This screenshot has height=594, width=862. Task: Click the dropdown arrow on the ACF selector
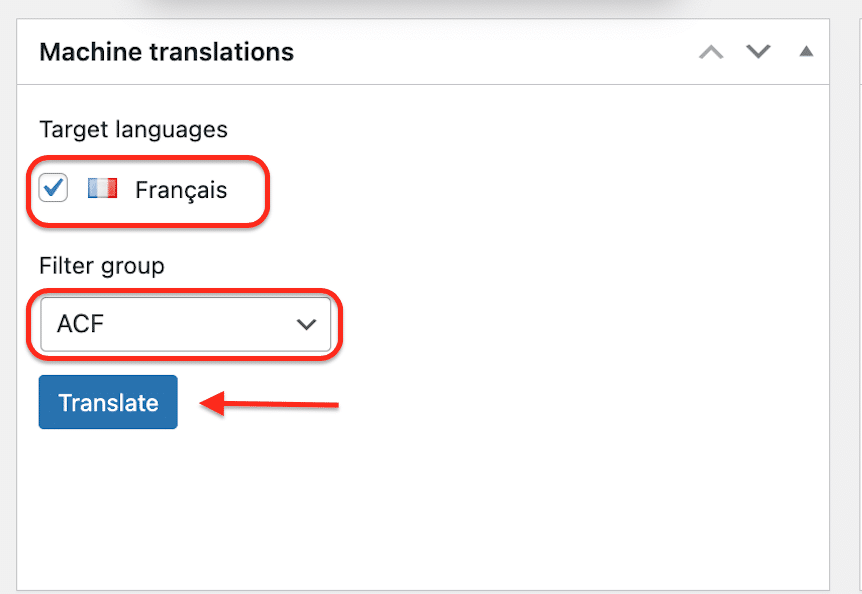click(x=305, y=324)
